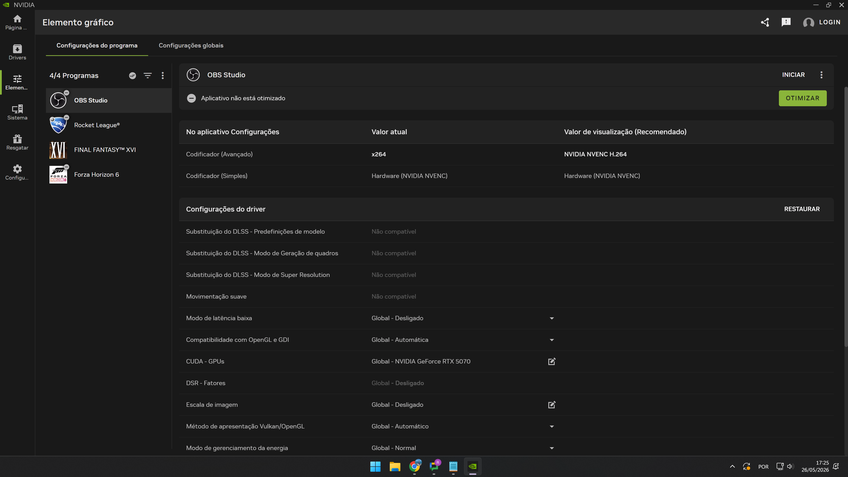This screenshot has width=848, height=477.
Task: Click RESTAURAR driver settings button
Action: 802,209
